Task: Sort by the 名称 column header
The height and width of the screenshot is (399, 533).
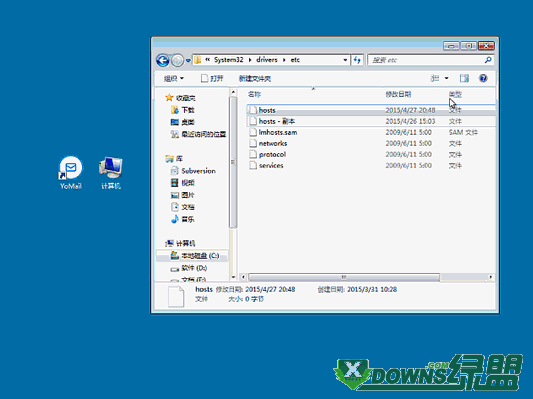Action: [254, 94]
